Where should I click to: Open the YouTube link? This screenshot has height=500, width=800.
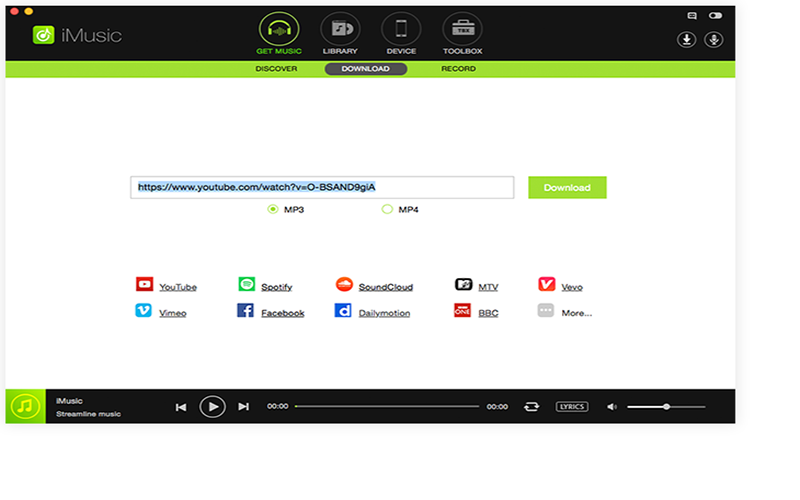click(178, 287)
